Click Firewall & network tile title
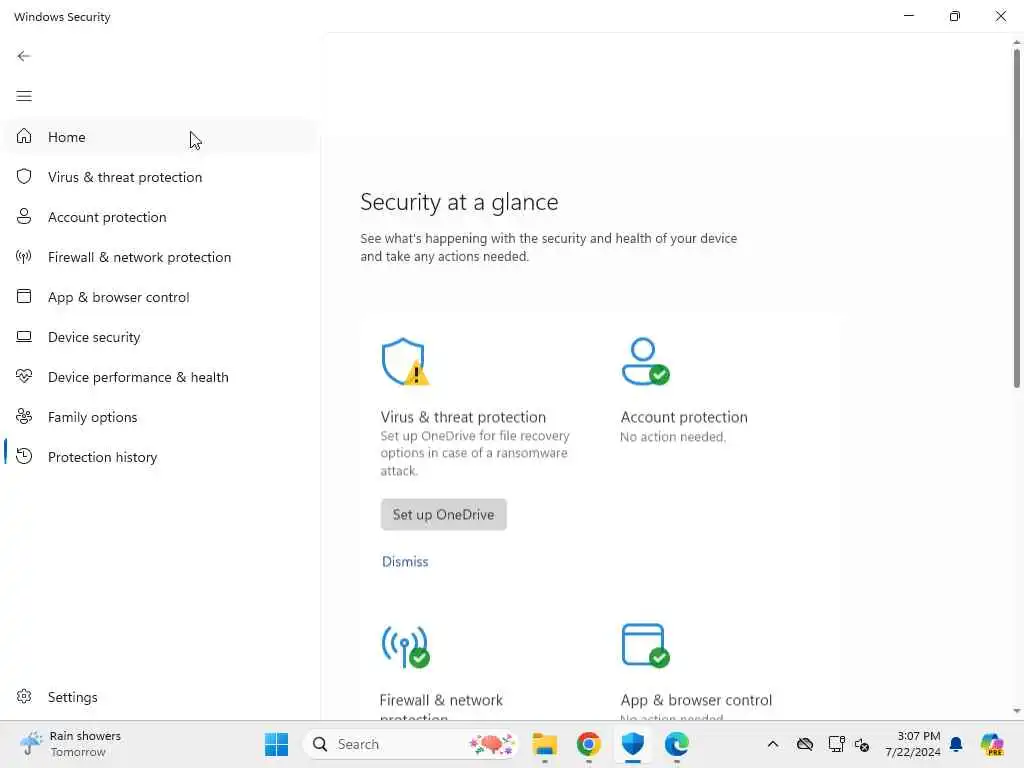The width and height of the screenshot is (1024, 768). pyautogui.click(x=441, y=707)
